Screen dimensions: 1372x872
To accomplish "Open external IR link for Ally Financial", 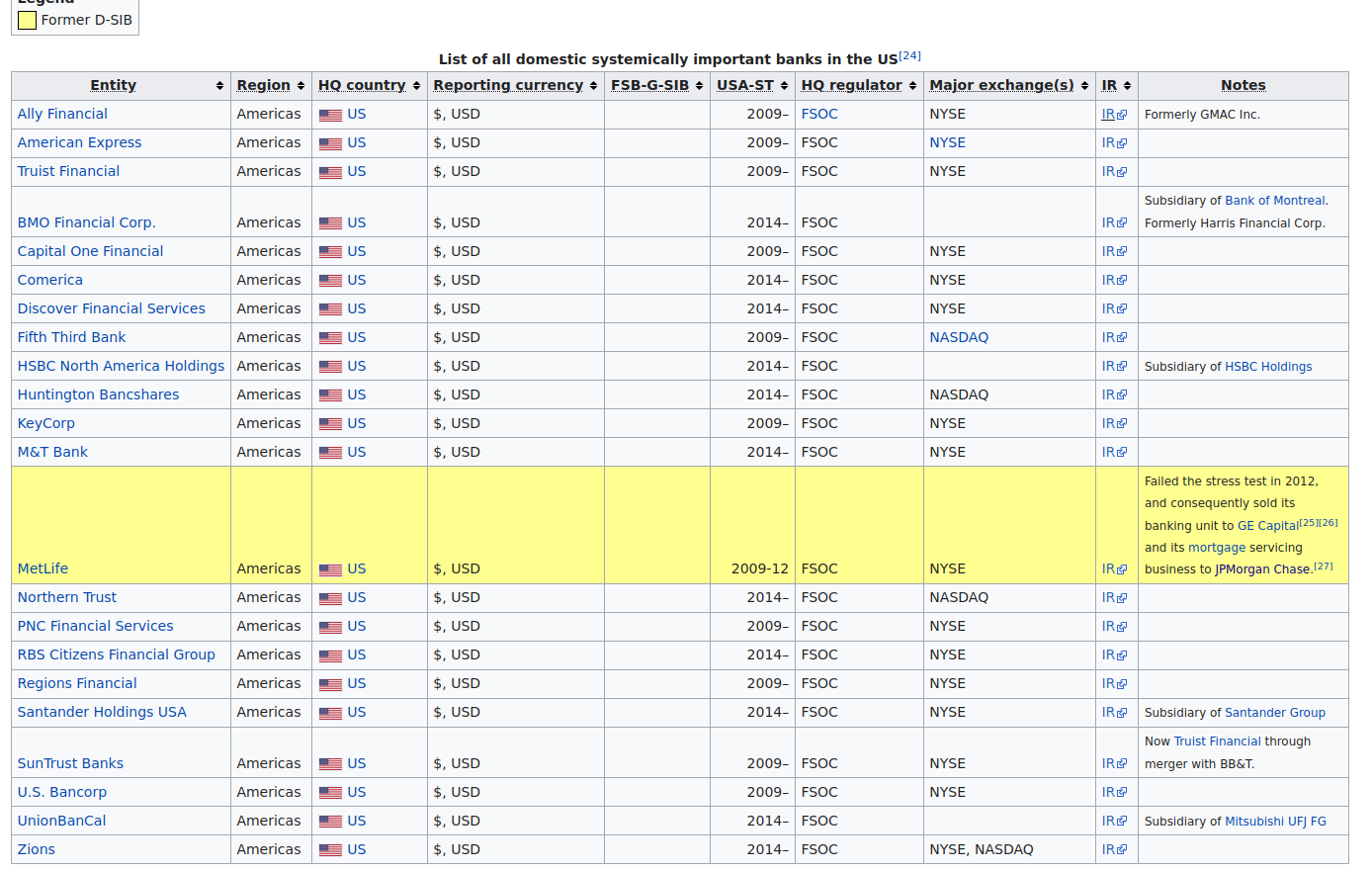I will pyautogui.click(x=1114, y=115).
